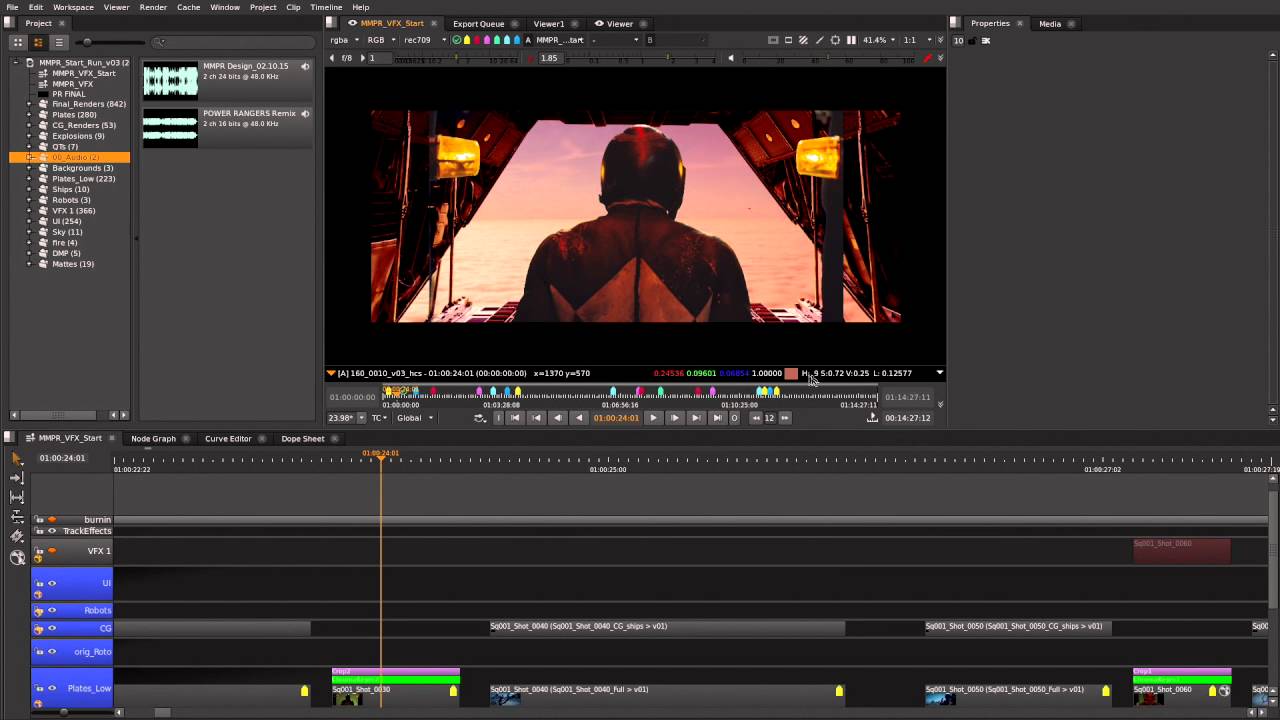The image size is (1280, 720).
Task: Click the viewer audio mute speaker icon
Action: [x=730, y=58]
